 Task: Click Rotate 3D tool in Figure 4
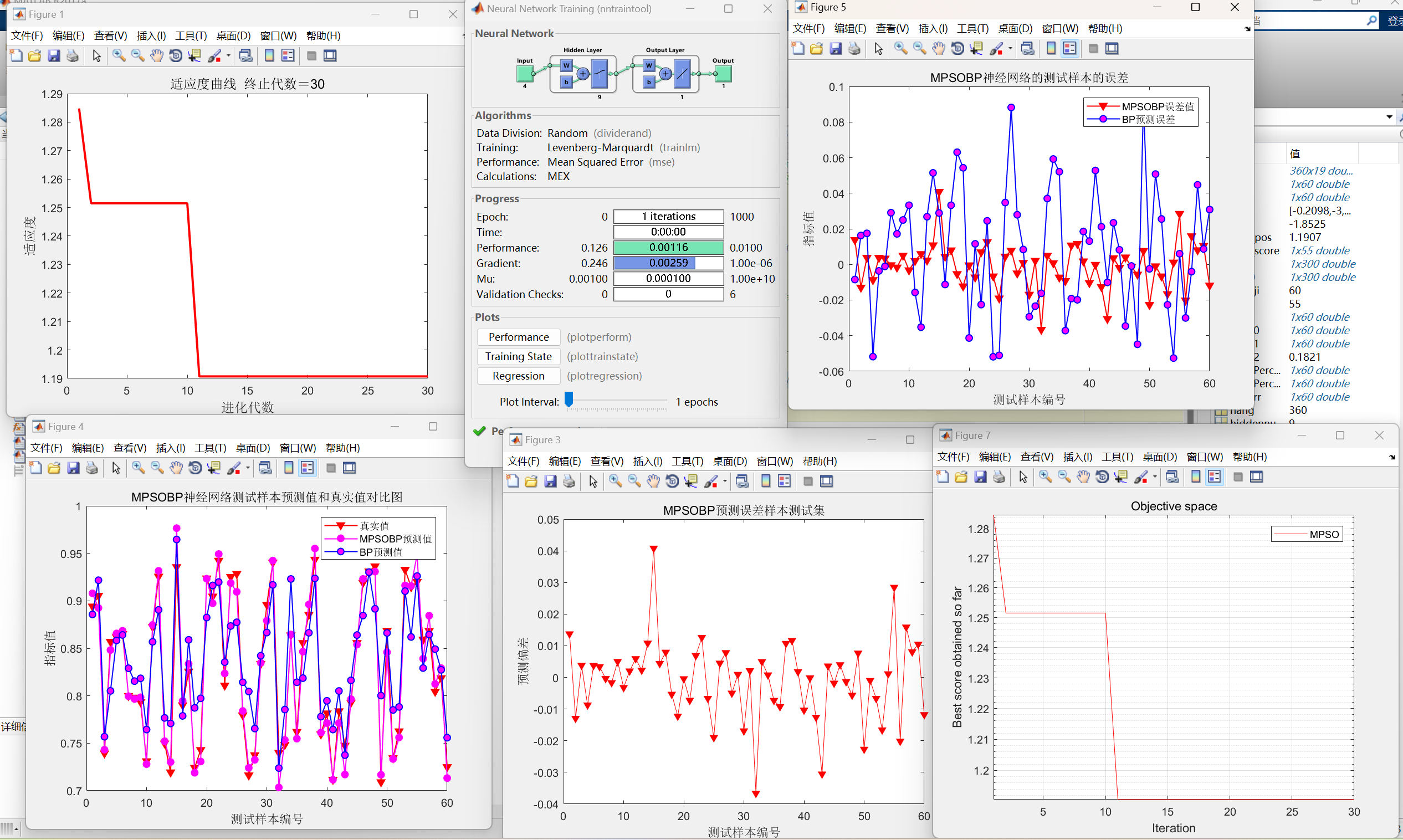click(x=195, y=468)
